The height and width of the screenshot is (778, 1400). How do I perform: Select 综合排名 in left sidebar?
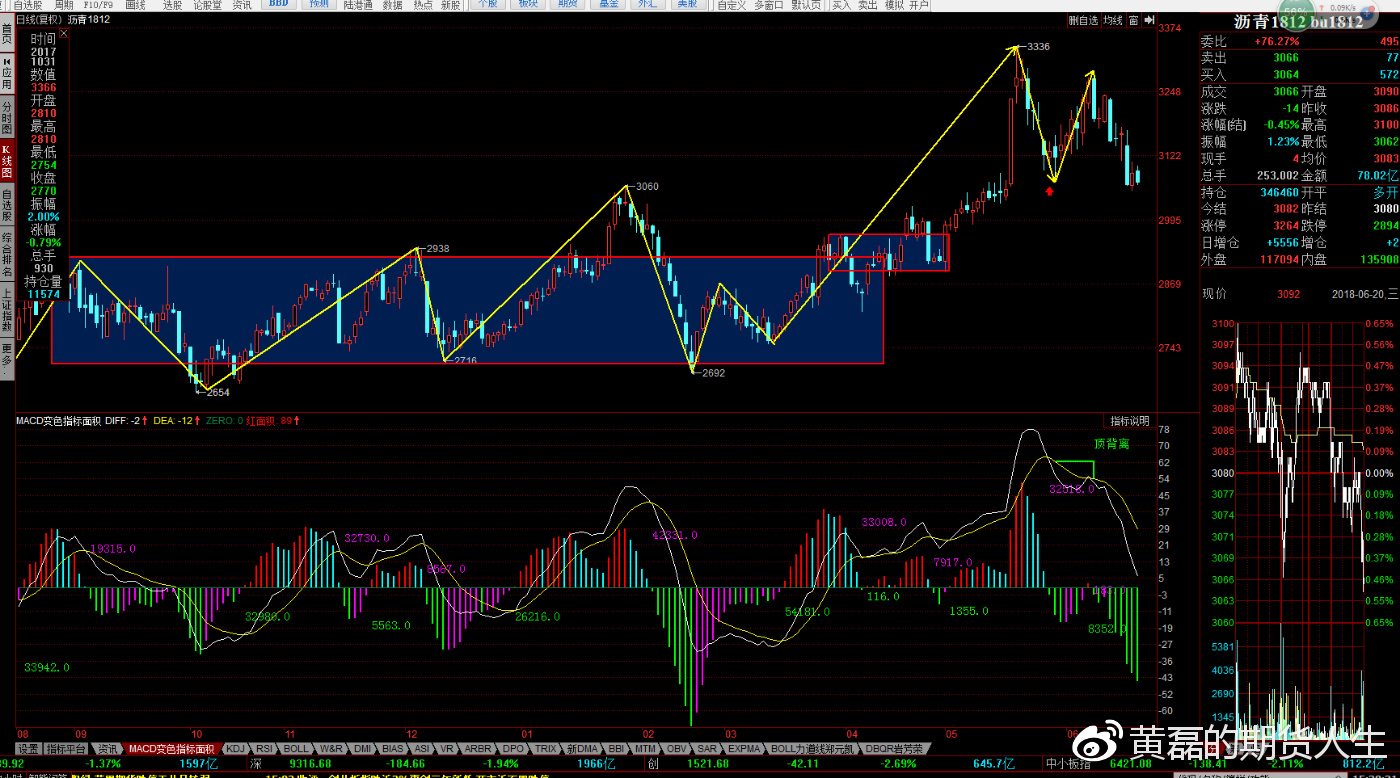pyautogui.click(x=7, y=254)
